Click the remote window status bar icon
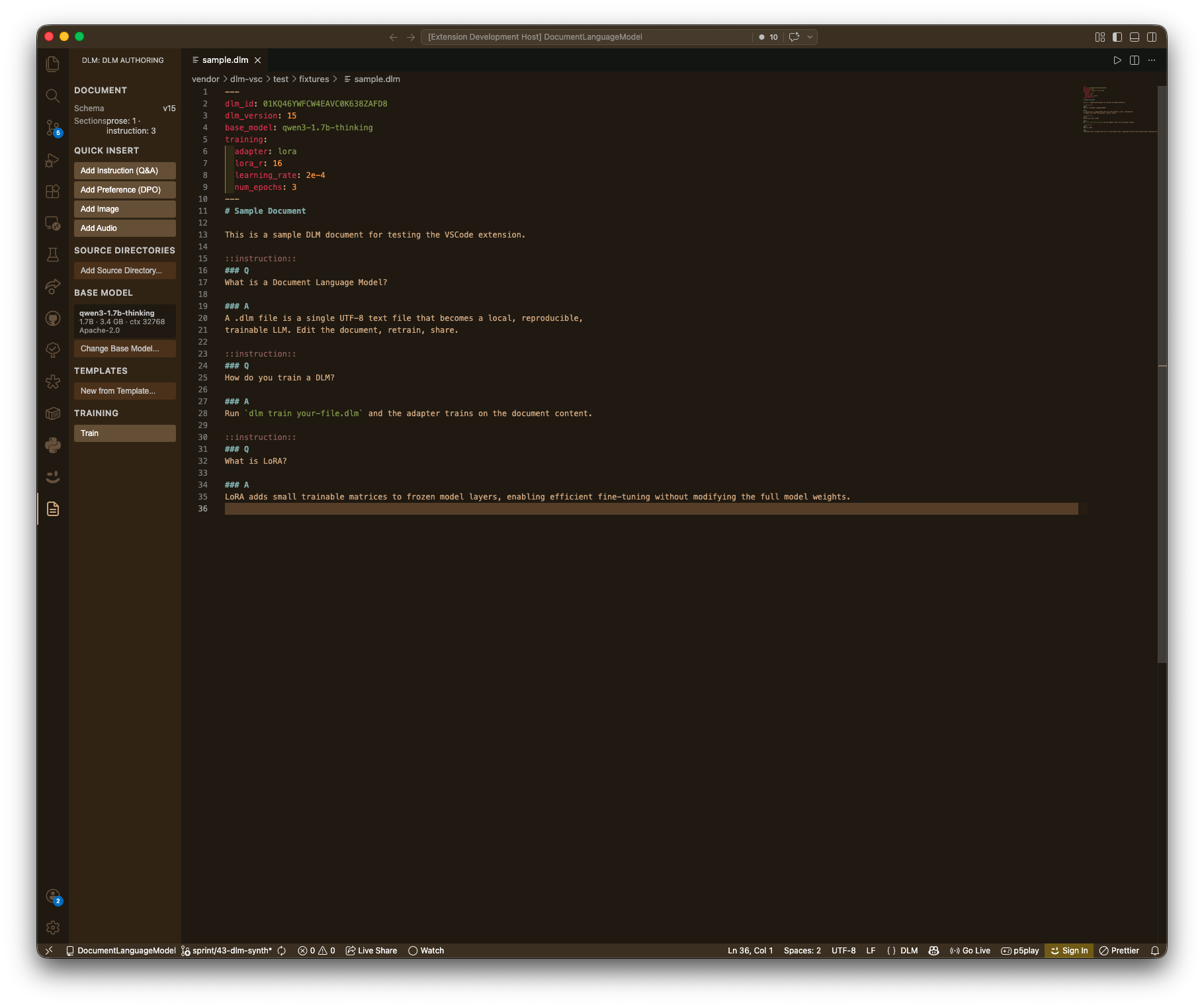 tap(49, 951)
